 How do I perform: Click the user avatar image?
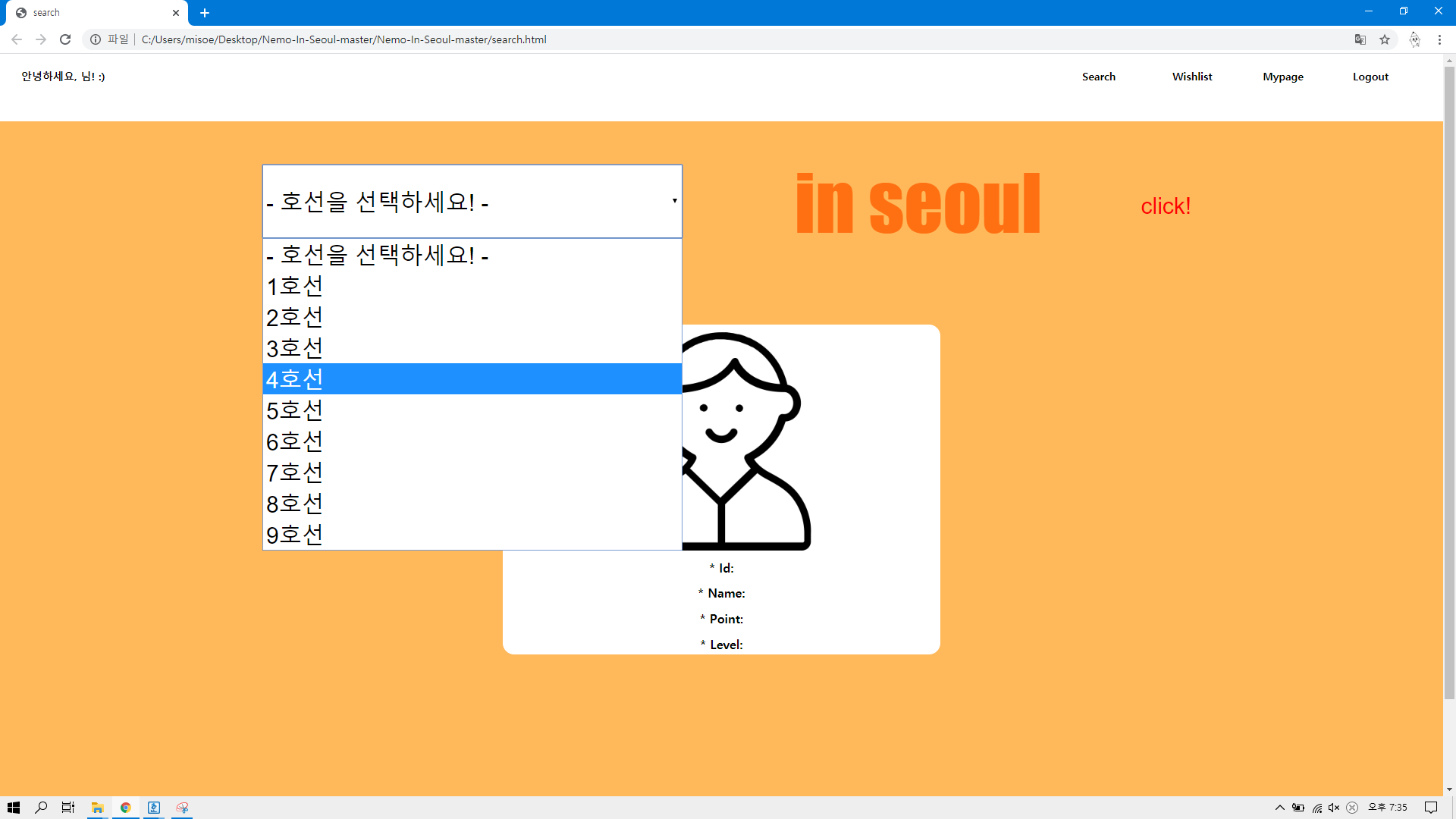pyautogui.click(x=746, y=441)
